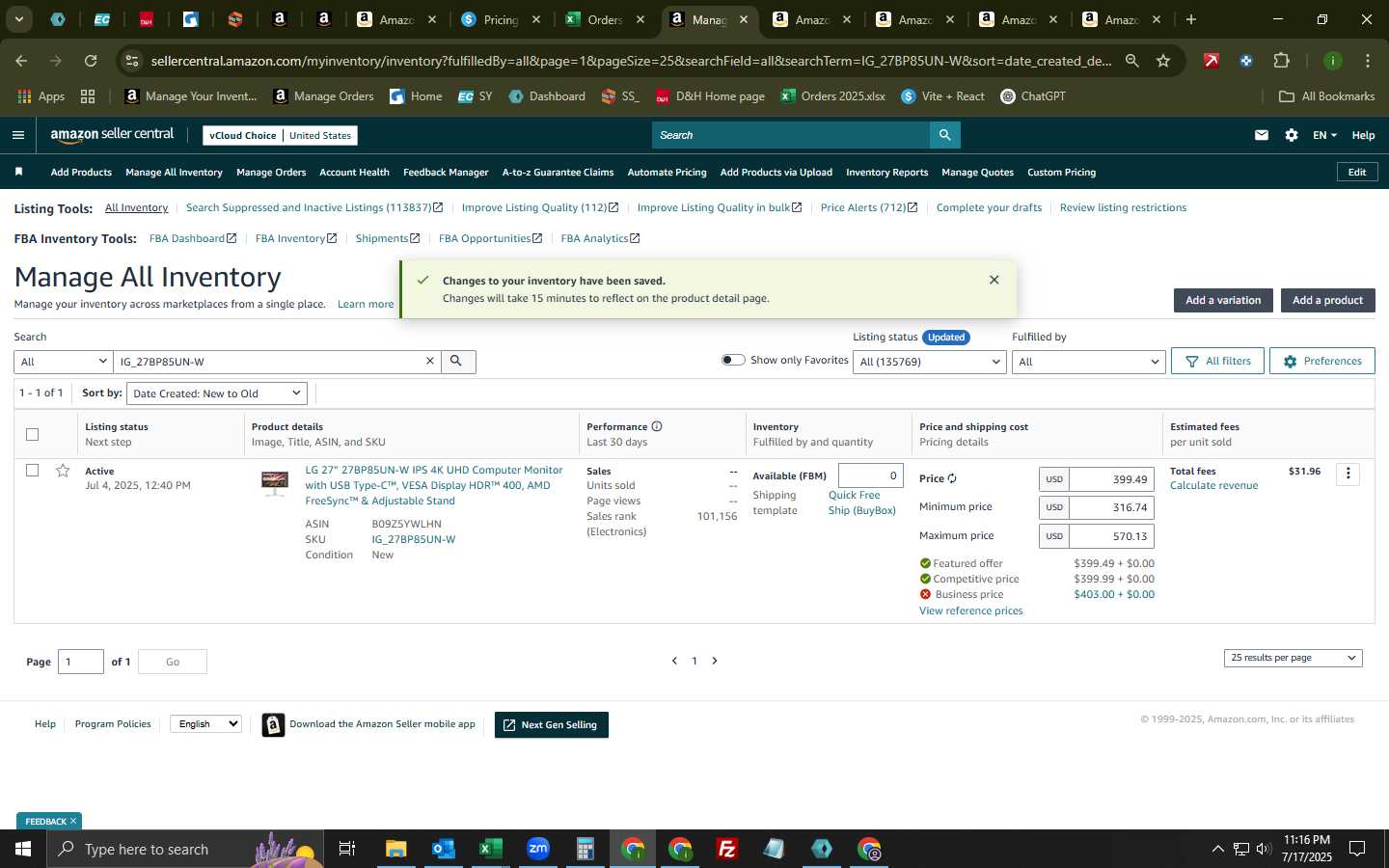Switch to the Pricing browser tab
This screenshot has height=868, width=1389.
coord(500,19)
